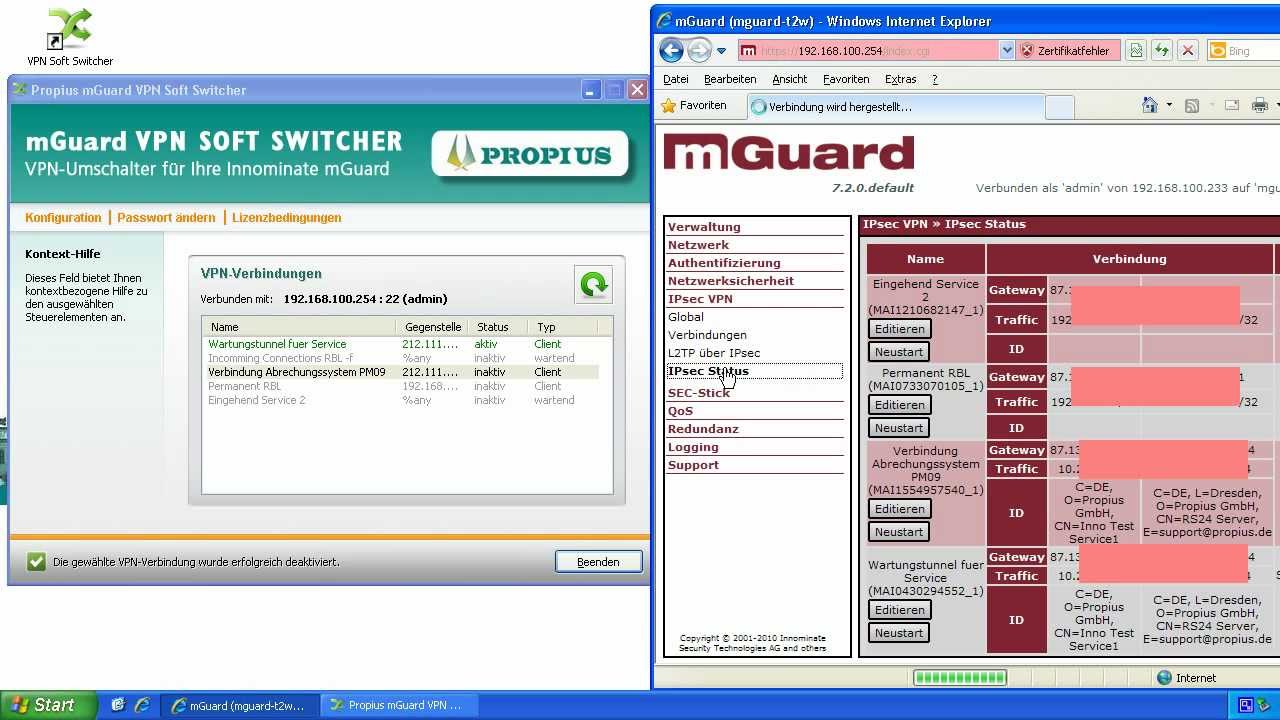Collapse the IPsec VPN sidebar section
The height and width of the screenshot is (720, 1280).
[x=700, y=299]
